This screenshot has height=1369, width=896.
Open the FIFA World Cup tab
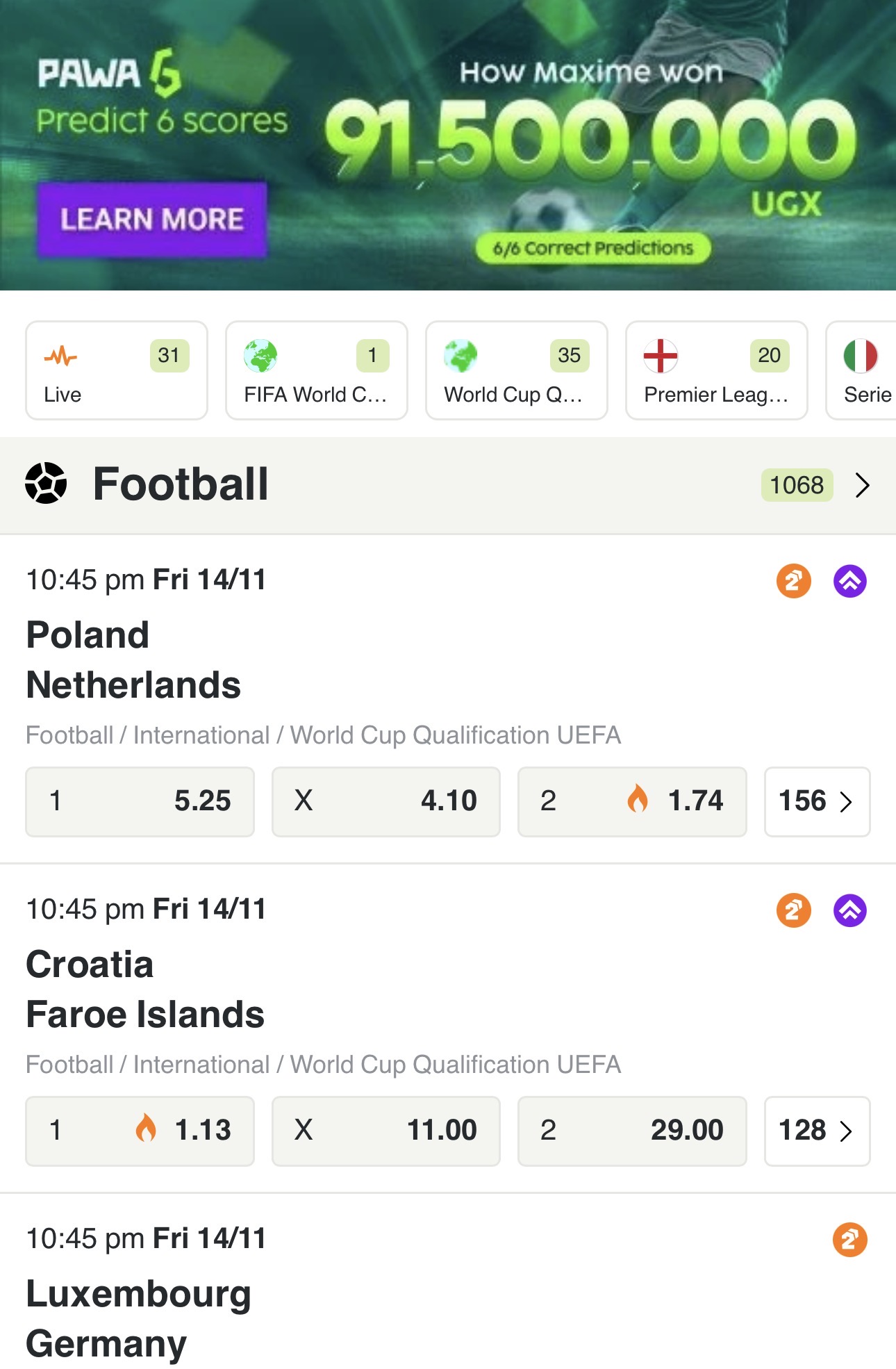tap(316, 370)
